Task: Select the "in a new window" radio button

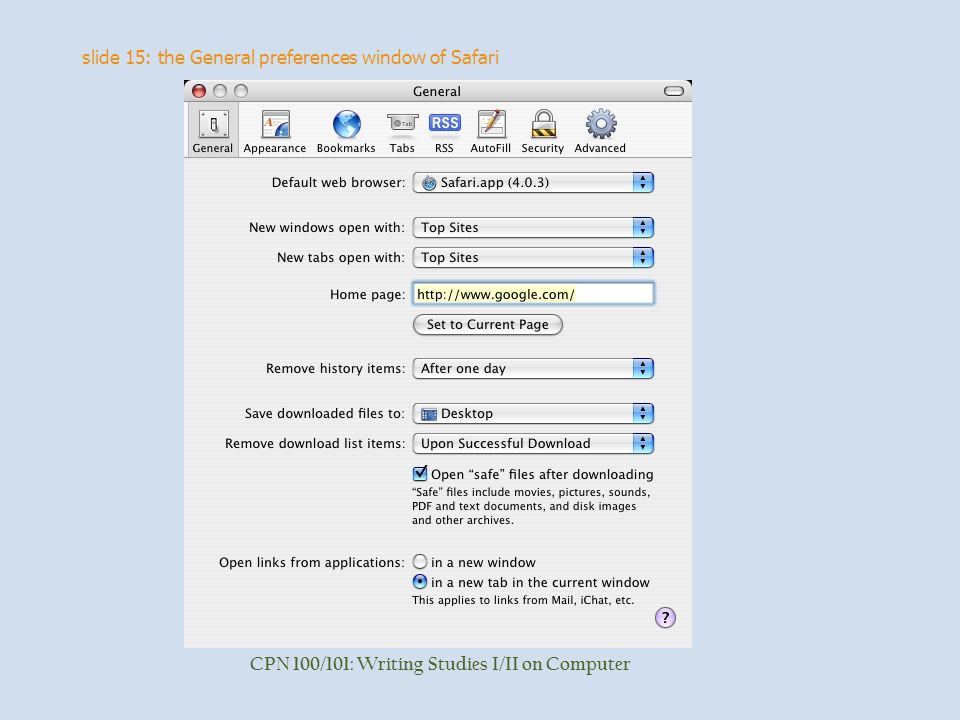Action: [419, 561]
